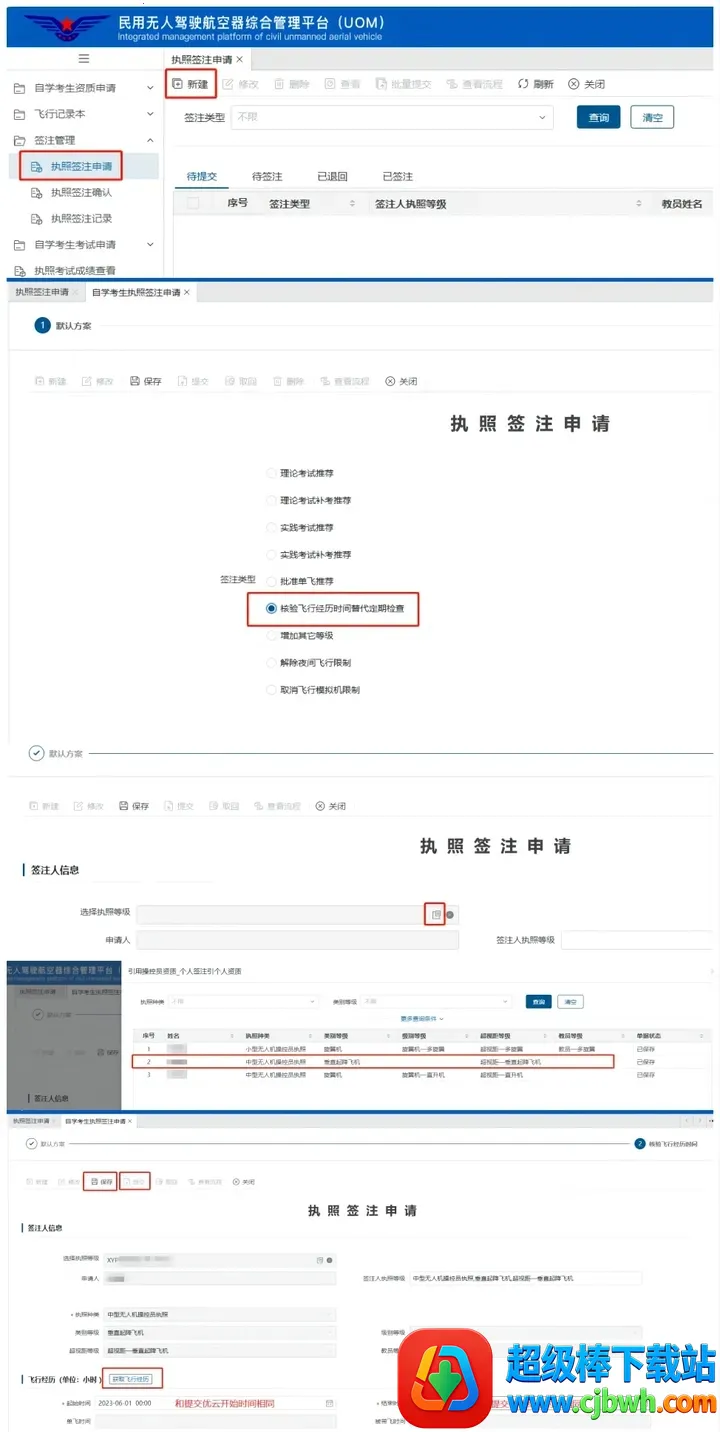This screenshot has width=720, height=1432.
Task: Click the picker icon beside the empty 选择执照等级 field
Action: coord(435,914)
